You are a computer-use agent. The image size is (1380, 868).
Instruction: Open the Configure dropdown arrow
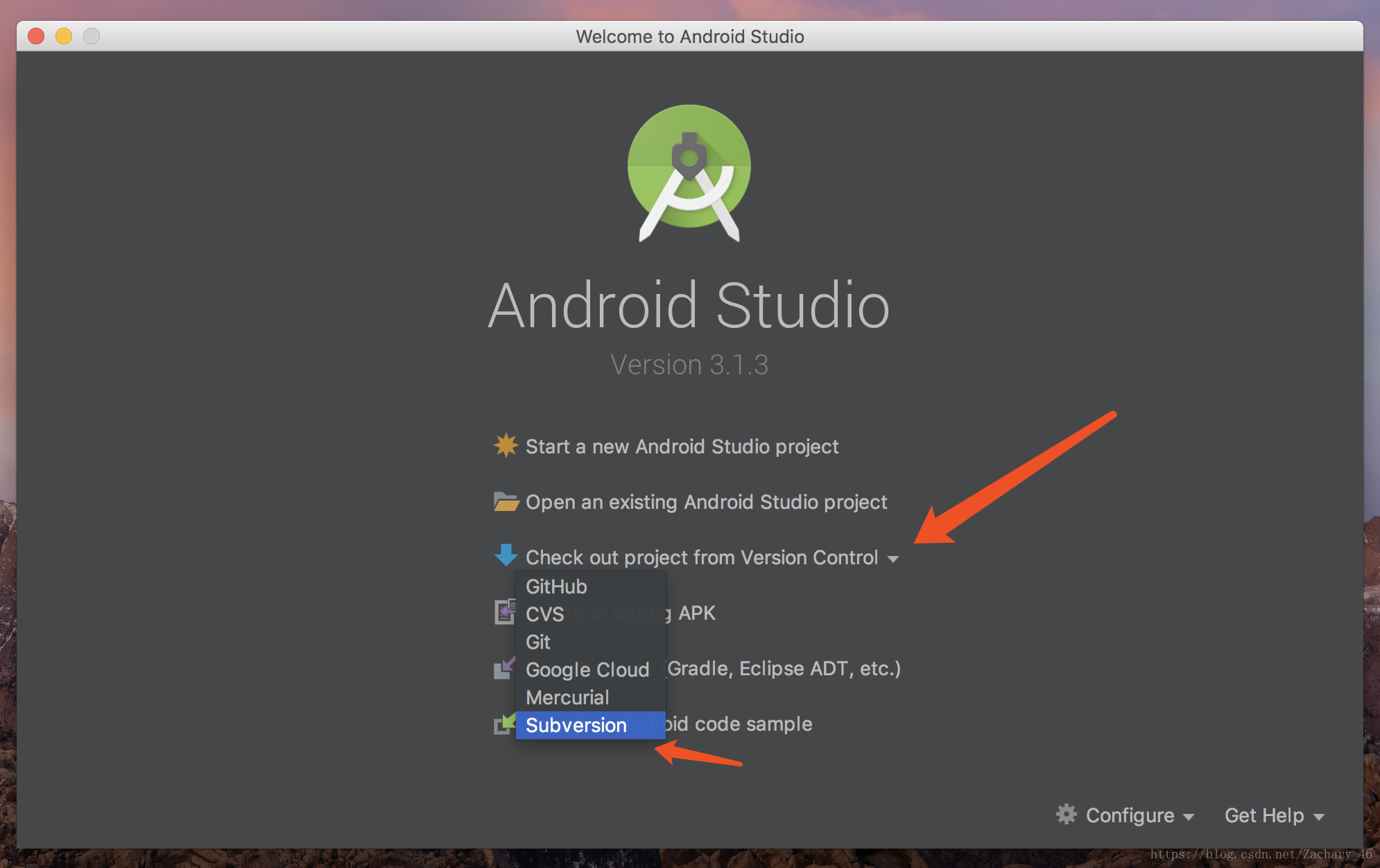pyautogui.click(x=1189, y=817)
